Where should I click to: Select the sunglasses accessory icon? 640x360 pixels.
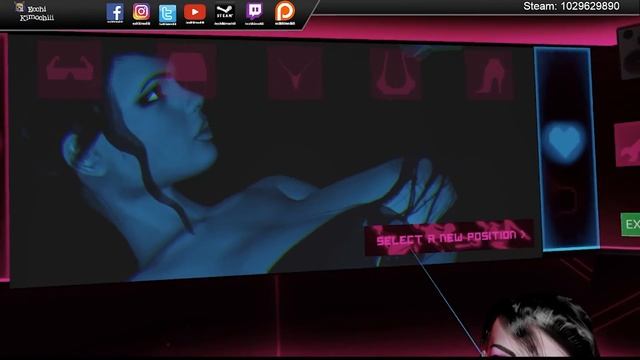pos(69,69)
